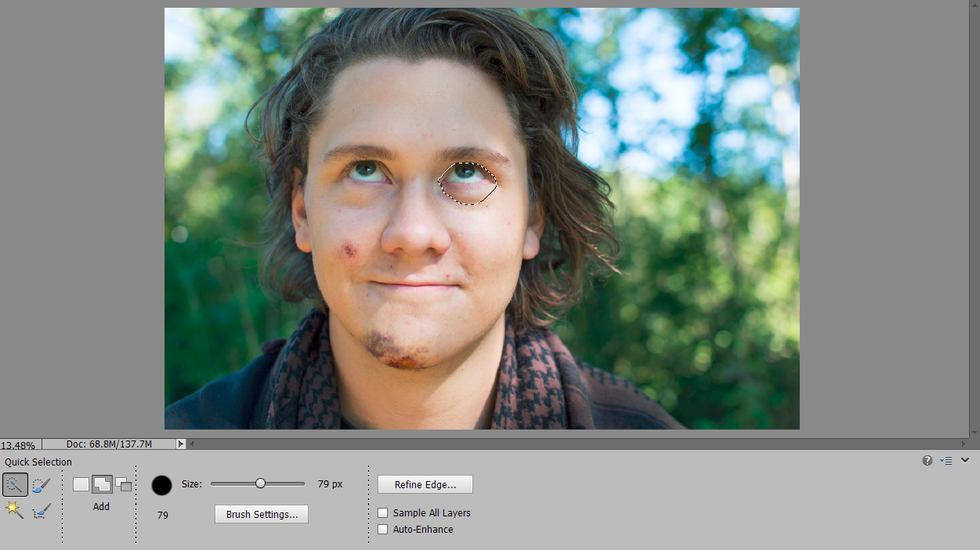Enable Auto-Enhance checkbox

tap(383, 529)
